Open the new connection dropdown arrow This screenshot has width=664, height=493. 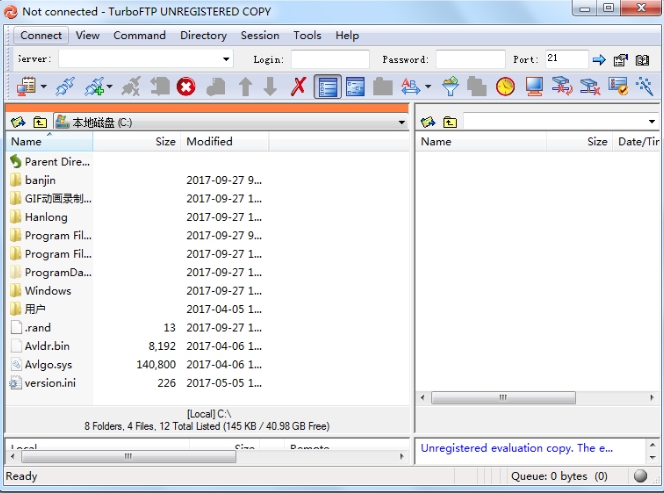point(109,87)
